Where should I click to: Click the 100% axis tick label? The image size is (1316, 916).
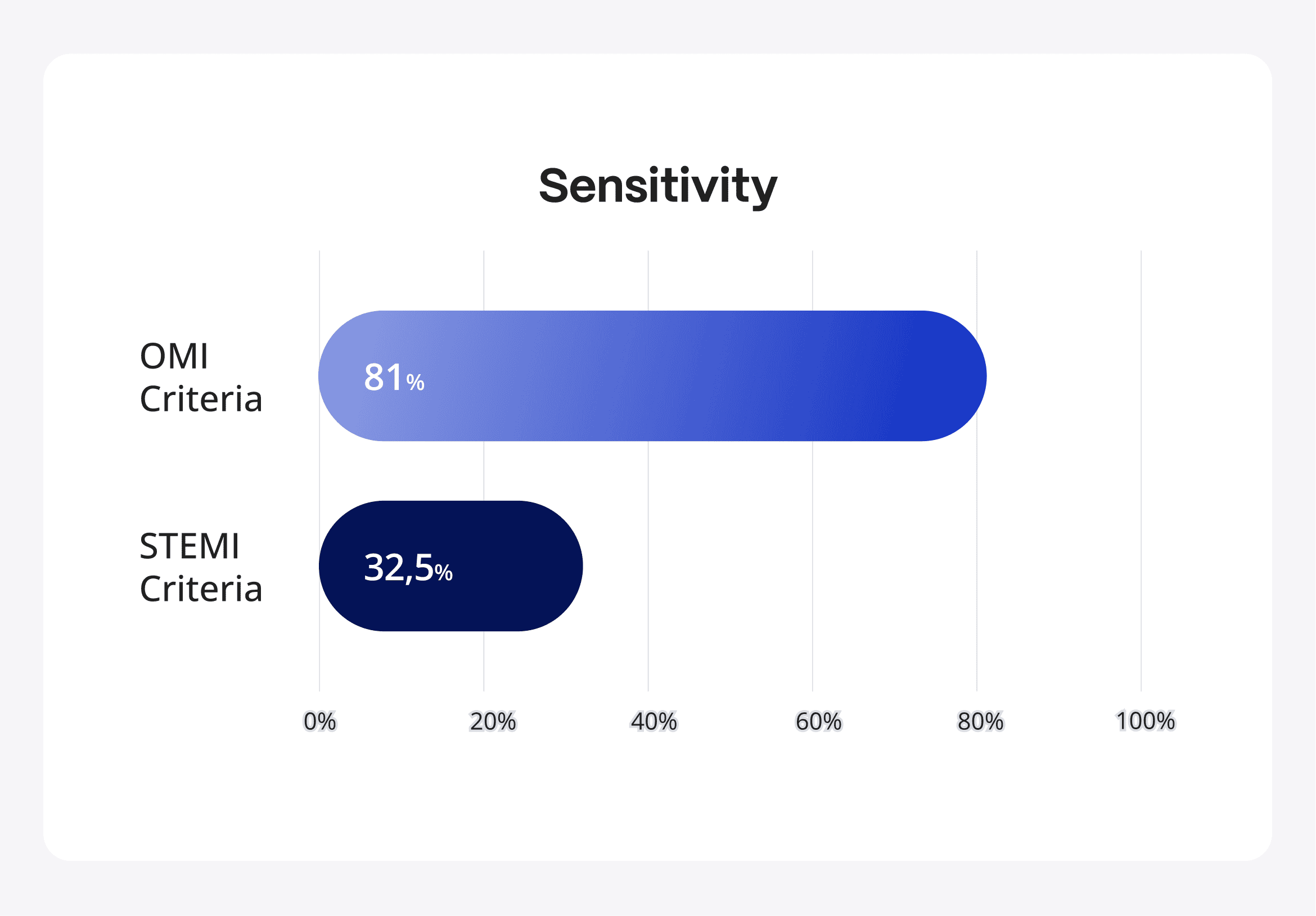pos(1145,721)
